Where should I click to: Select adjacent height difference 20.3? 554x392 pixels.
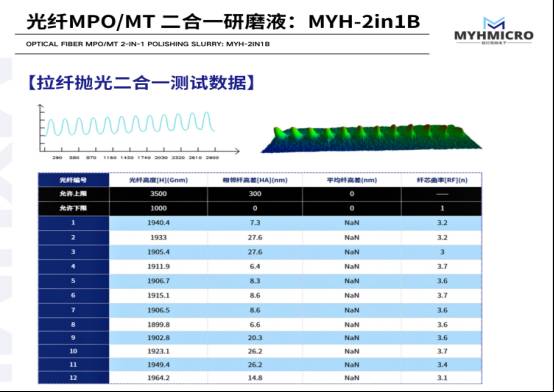tap(255, 338)
